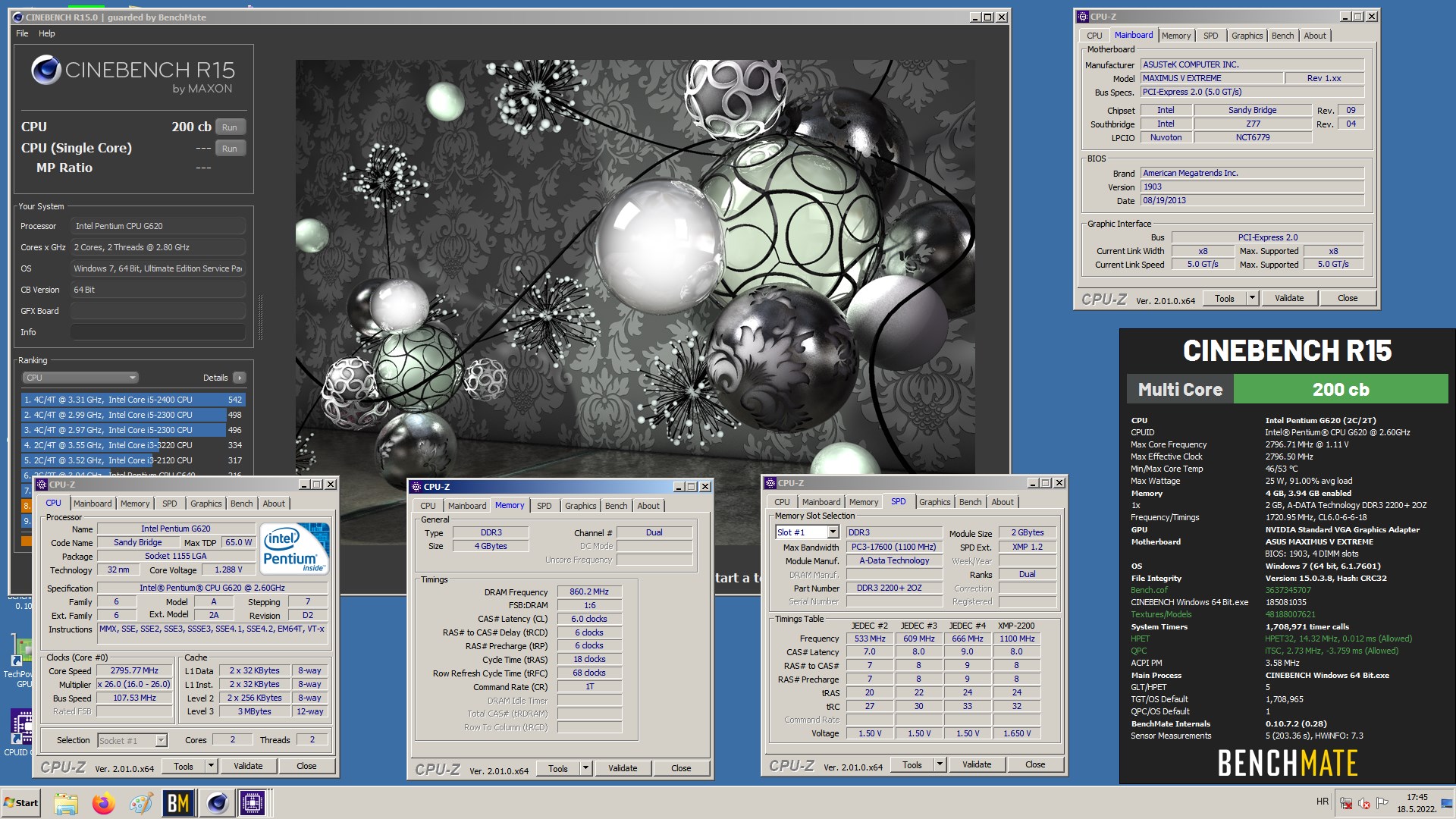Select ranking row Intel Core i5-2400 CPU

coord(133,400)
